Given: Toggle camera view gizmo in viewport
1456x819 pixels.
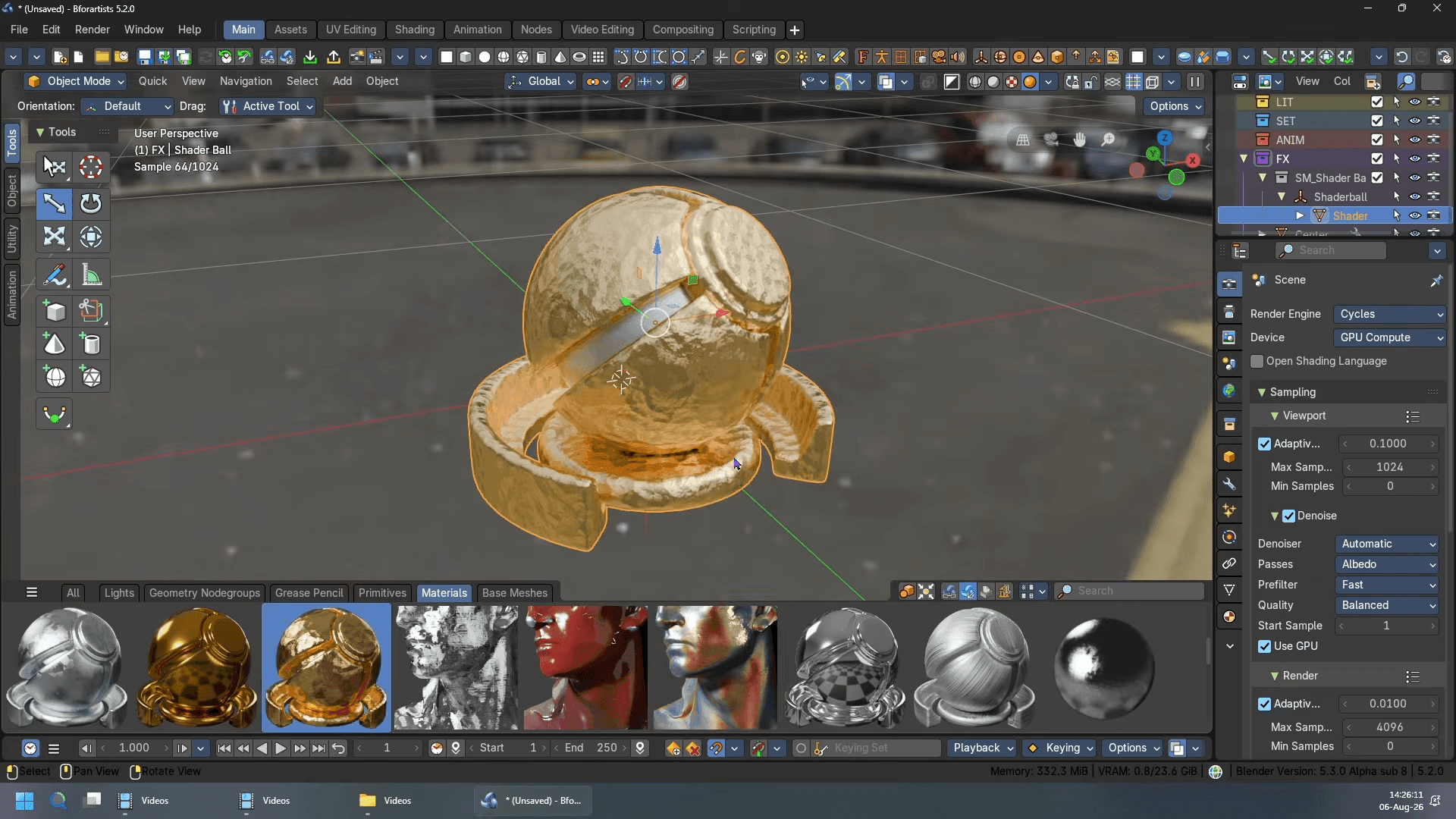Looking at the screenshot, I should [1051, 140].
